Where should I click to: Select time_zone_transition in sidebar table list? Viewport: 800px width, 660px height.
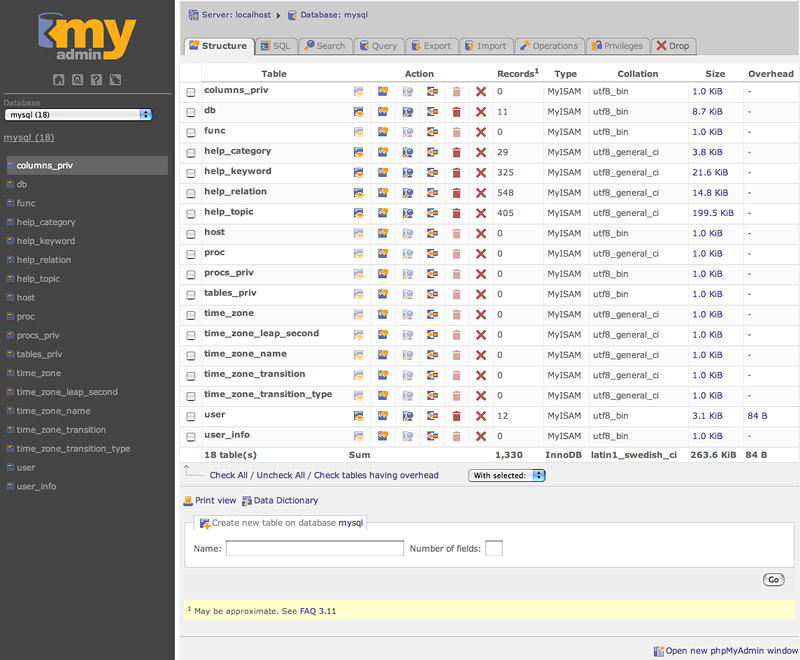point(61,429)
